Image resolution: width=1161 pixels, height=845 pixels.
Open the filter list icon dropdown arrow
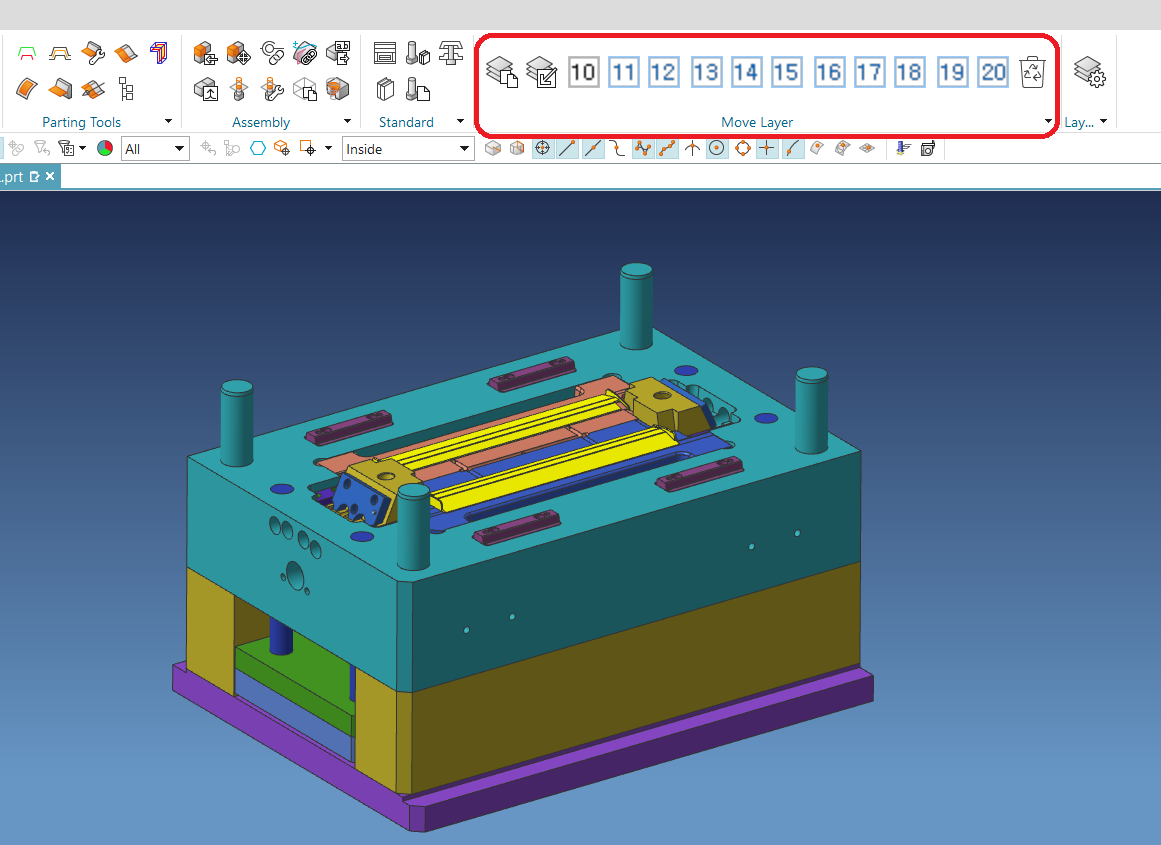(x=82, y=148)
